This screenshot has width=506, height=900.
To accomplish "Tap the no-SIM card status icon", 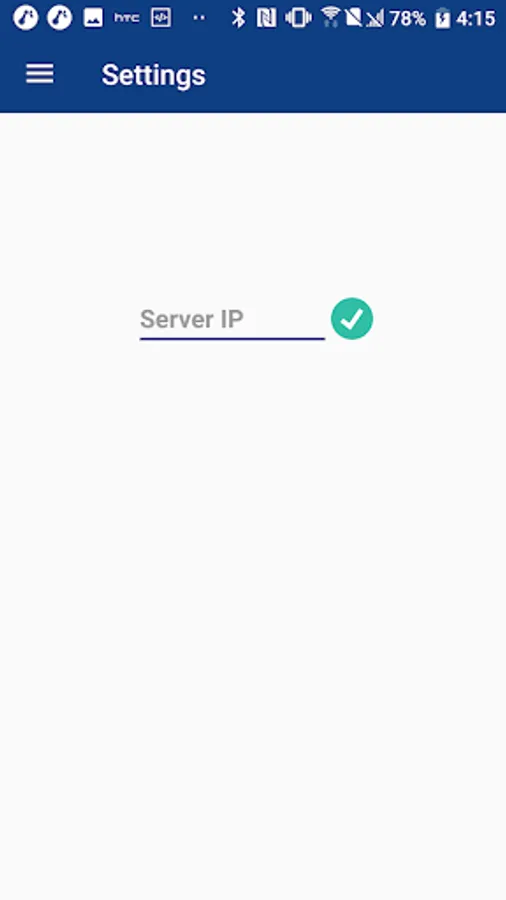I will [x=353, y=17].
